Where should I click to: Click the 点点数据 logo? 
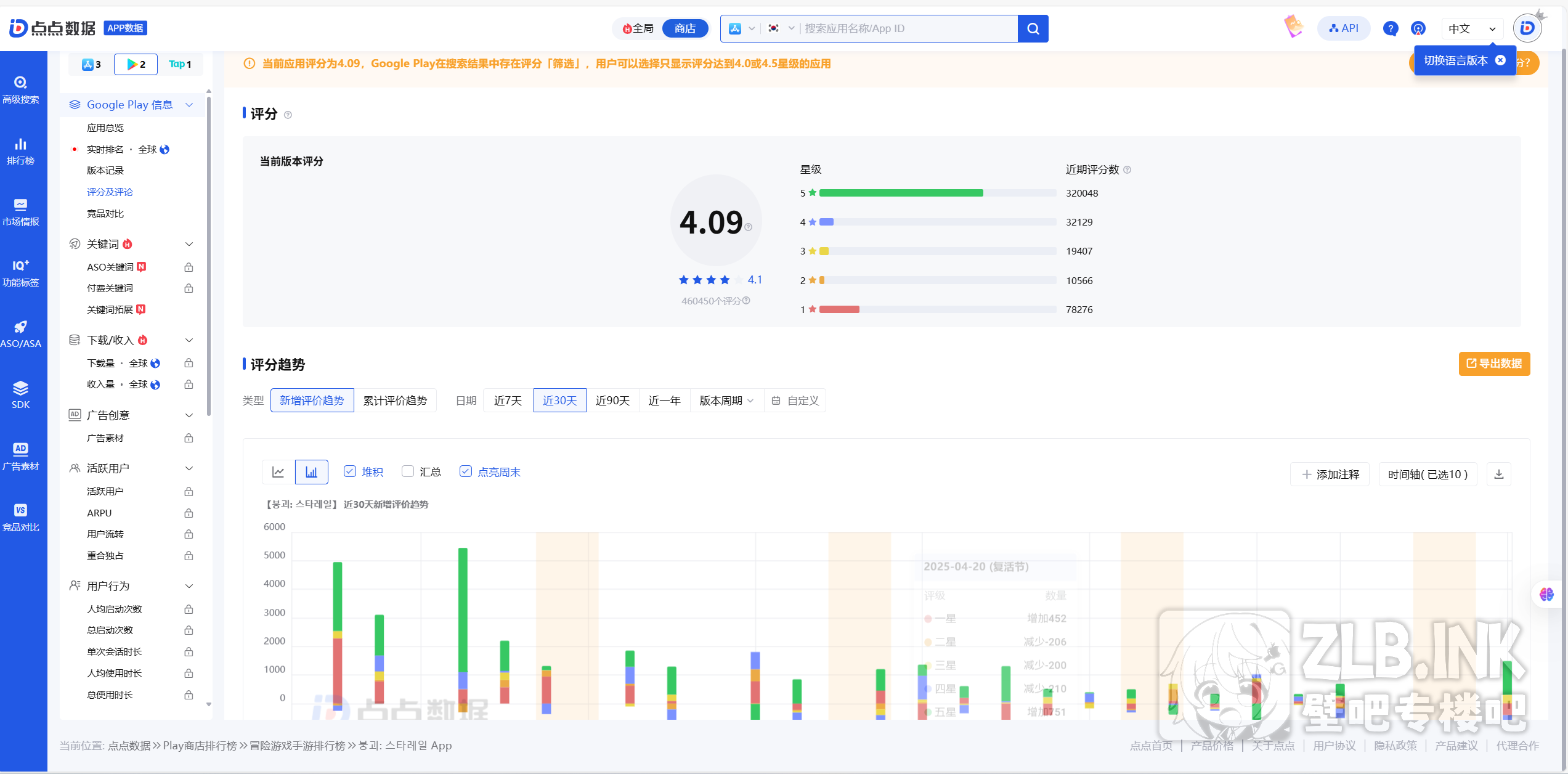click(x=53, y=28)
